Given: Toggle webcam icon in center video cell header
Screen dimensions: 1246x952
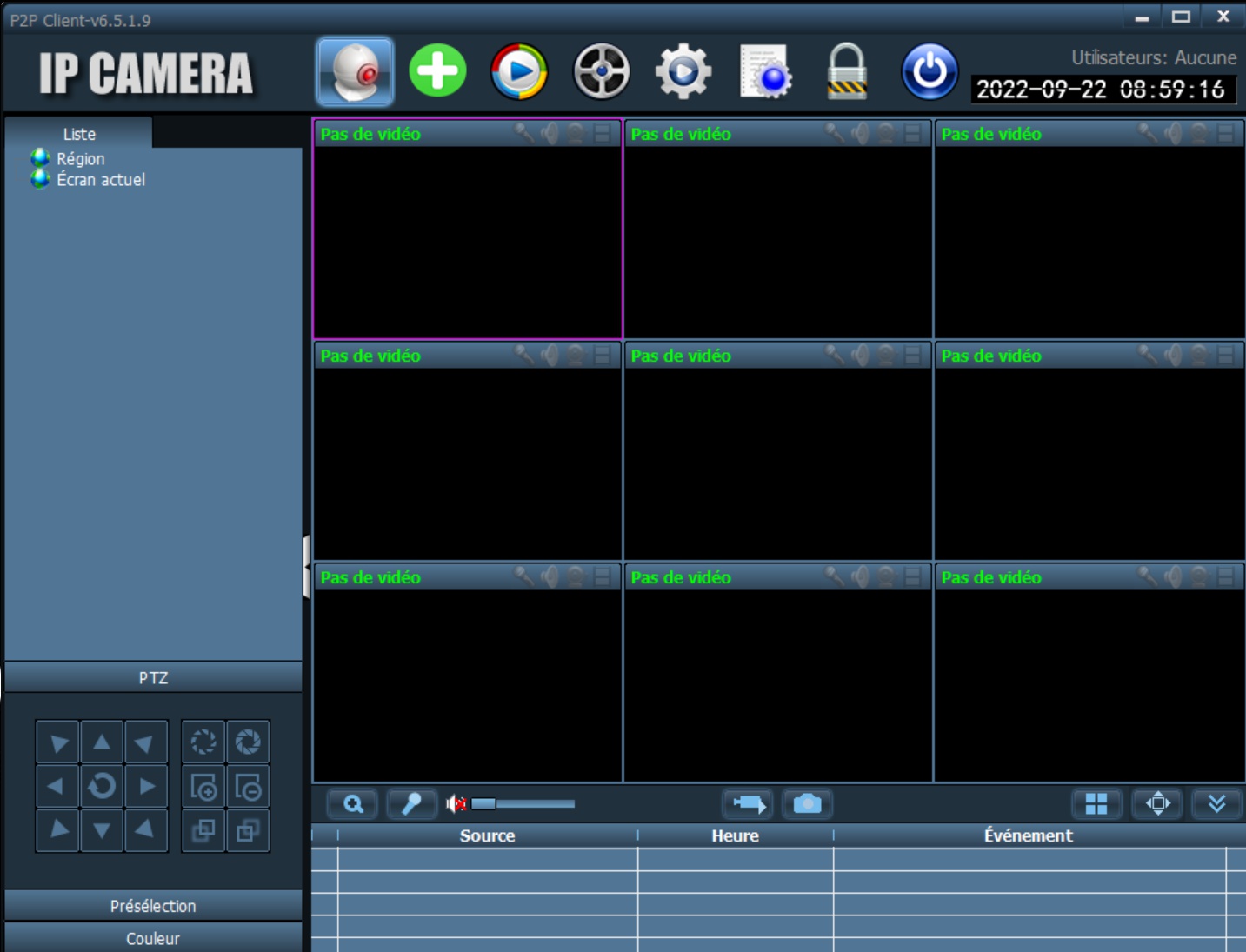Looking at the screenshot, I should click(x=886, y=355).
